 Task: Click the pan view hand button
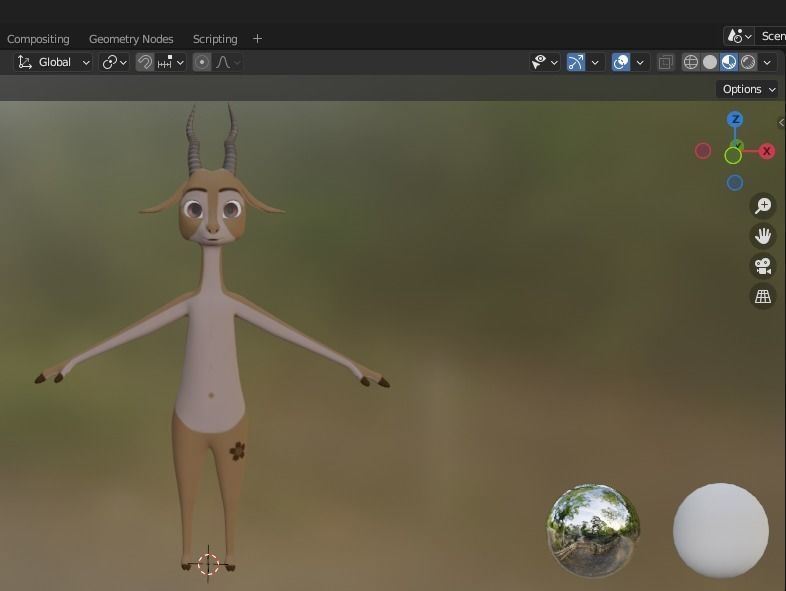coord(762,236)
